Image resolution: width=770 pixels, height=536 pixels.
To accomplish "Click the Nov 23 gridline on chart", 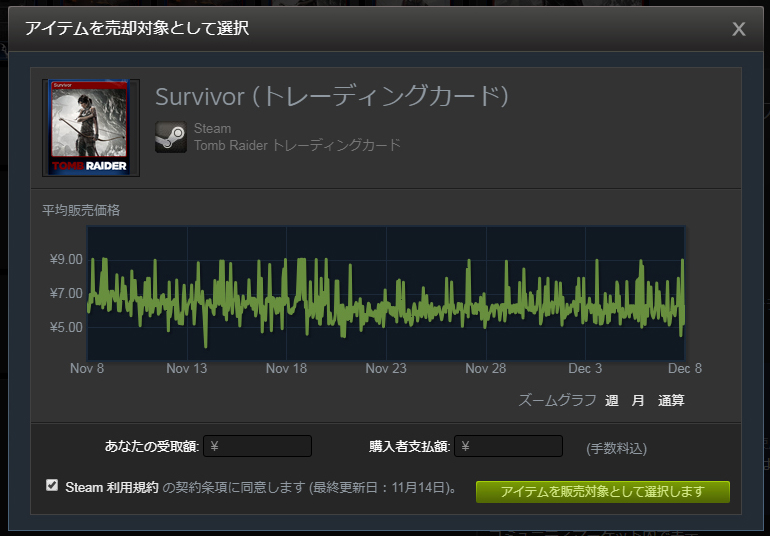I will pos(386,293).
